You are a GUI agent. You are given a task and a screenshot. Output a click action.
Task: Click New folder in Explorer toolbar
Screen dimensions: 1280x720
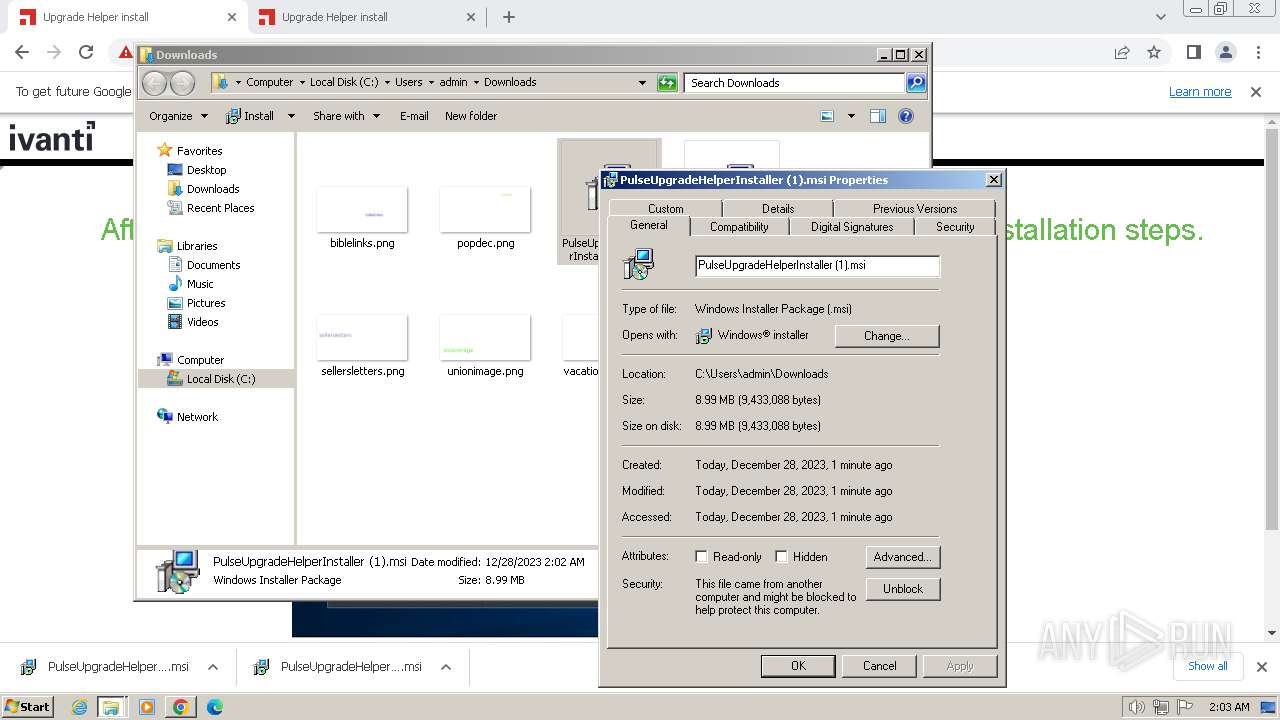pyautogui.click(x=471, y=116)
